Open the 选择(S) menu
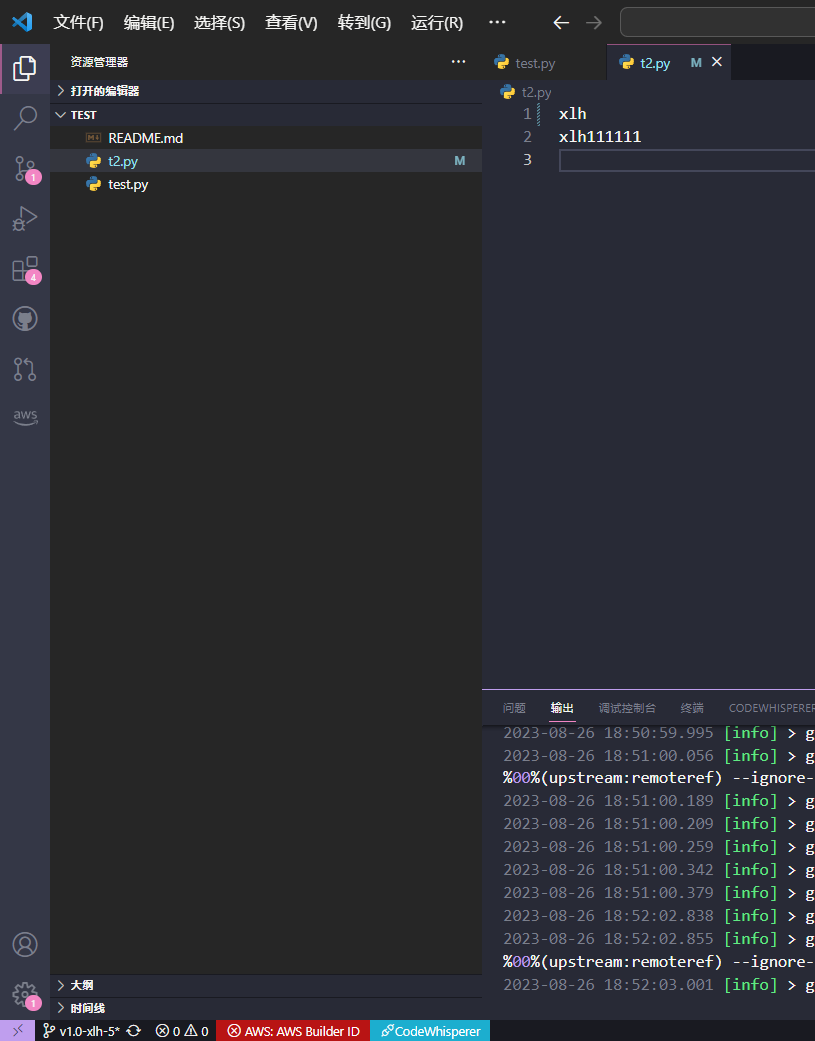The height and width of the screenshot is (1041, 815). [219, 23]
